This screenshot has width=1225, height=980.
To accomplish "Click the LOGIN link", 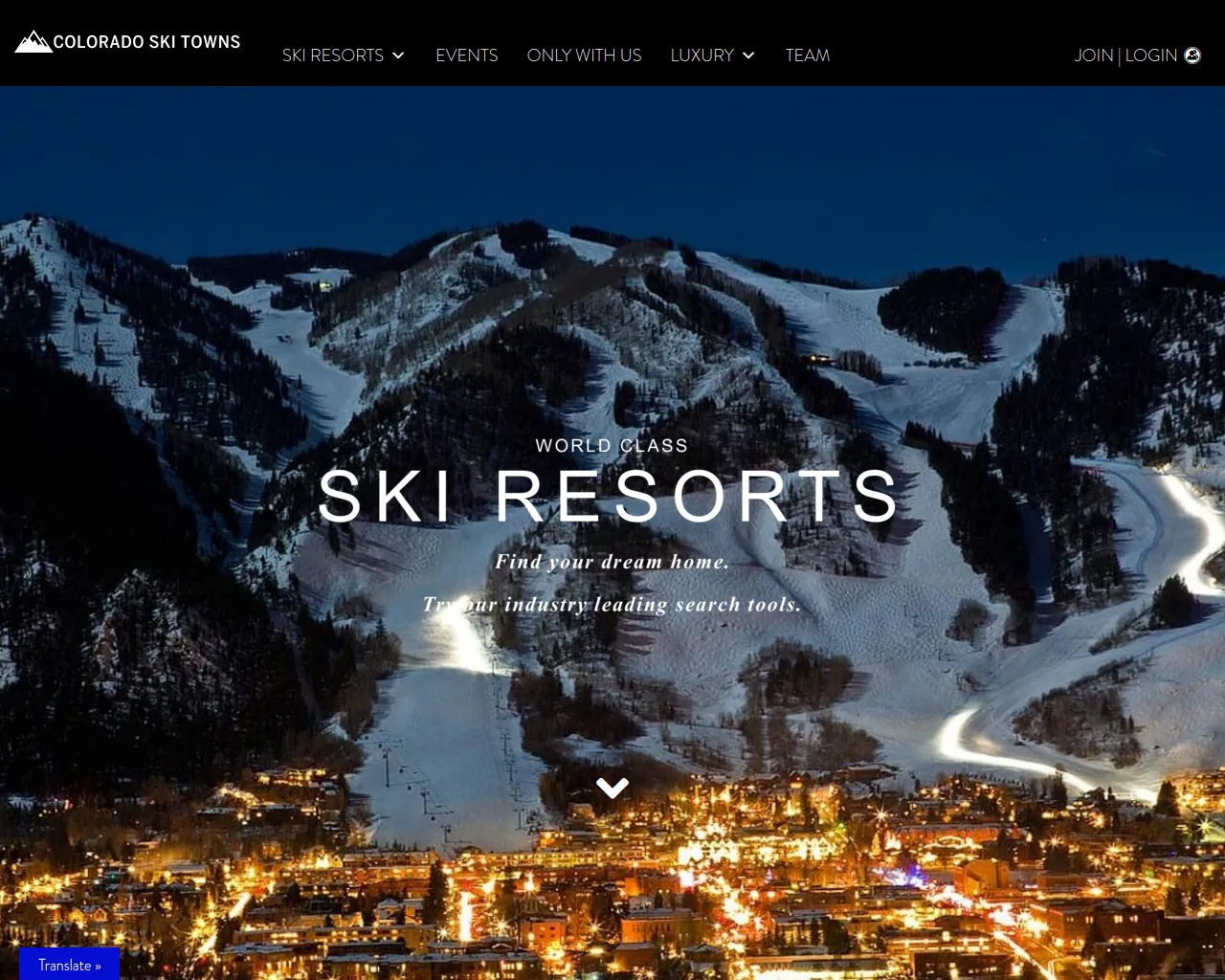I will pos(1151,56).
